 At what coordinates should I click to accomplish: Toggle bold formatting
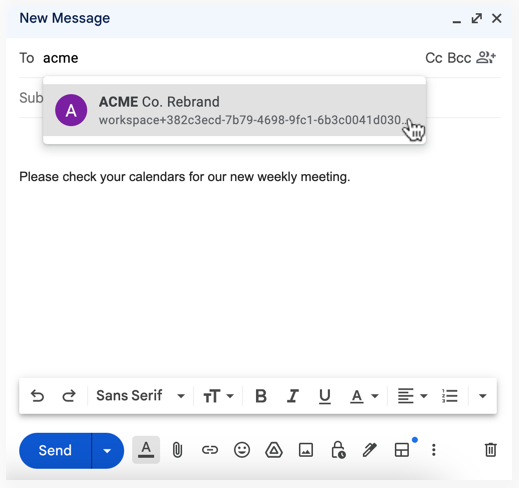coord(261,396)
